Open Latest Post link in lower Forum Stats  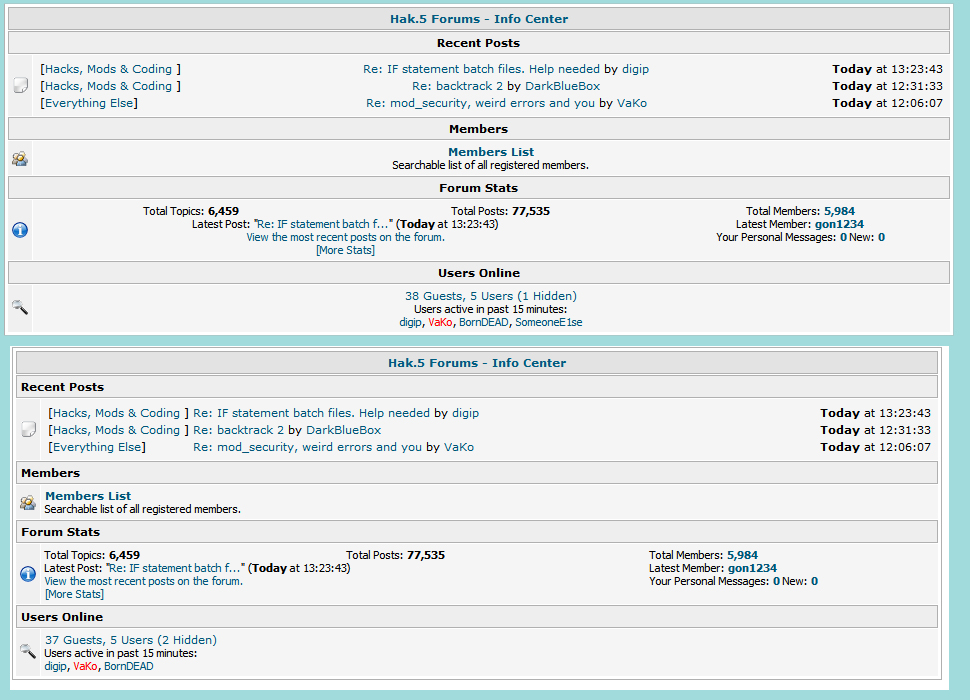[x=175, y=568]
